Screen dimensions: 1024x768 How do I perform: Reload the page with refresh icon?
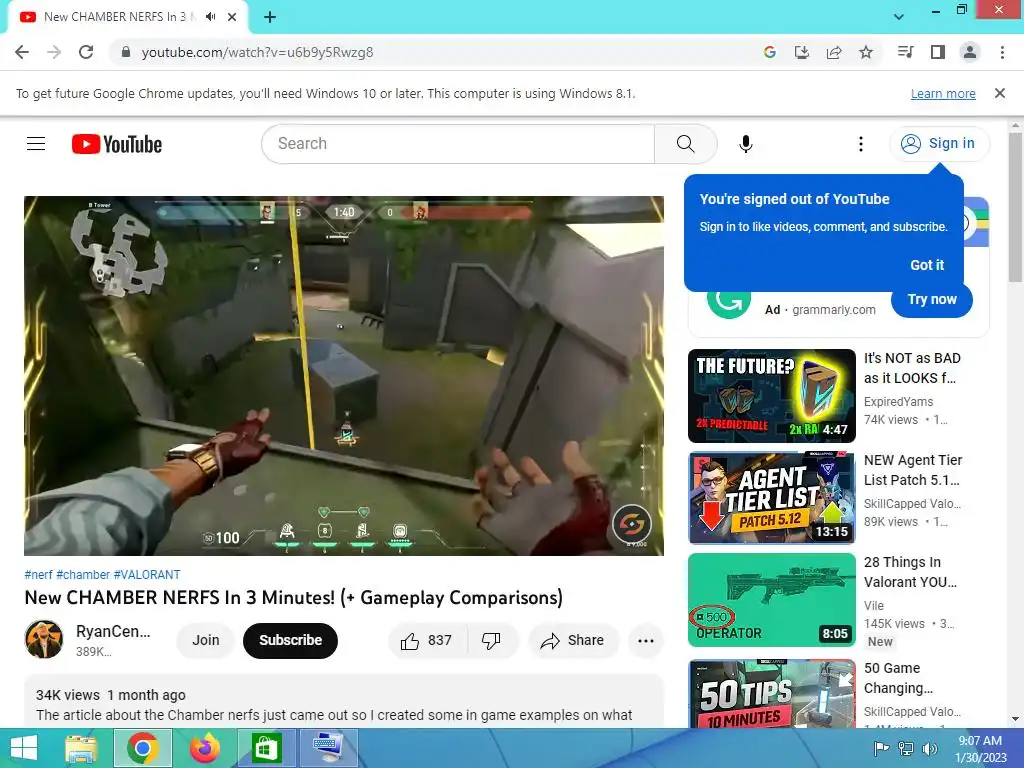86,52
